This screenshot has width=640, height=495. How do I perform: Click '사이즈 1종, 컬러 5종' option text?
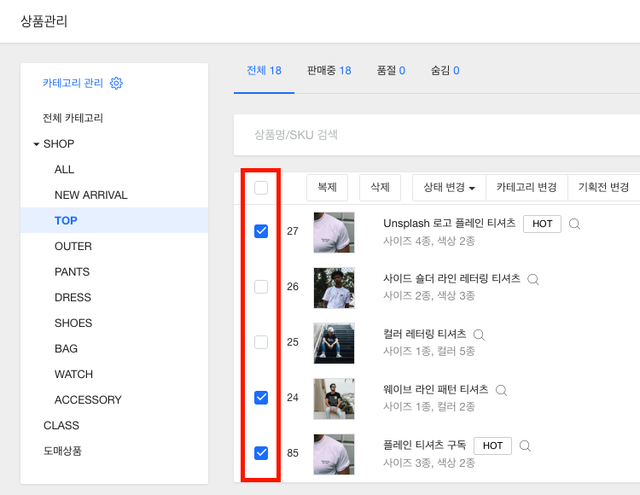pos(429,351)
